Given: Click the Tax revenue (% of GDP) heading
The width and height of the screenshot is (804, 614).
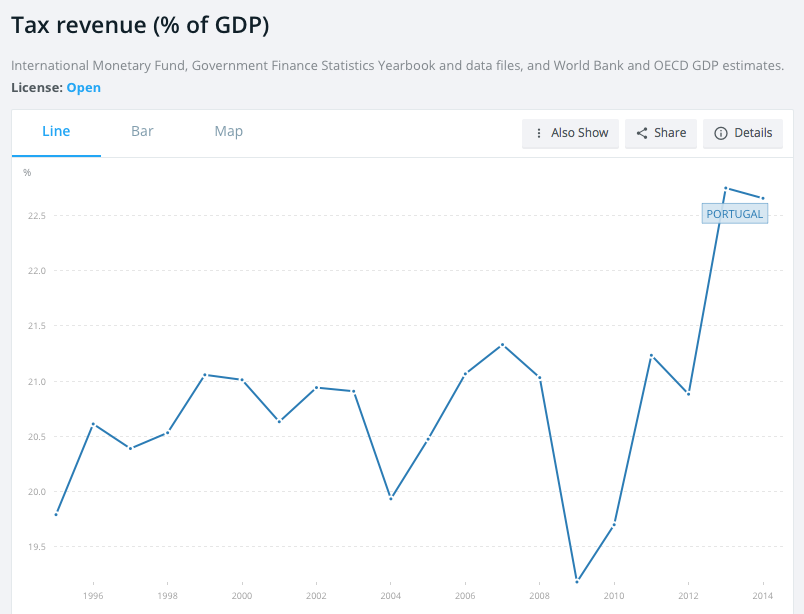Looking at the screenshot, I should click(x=140, y=26).
